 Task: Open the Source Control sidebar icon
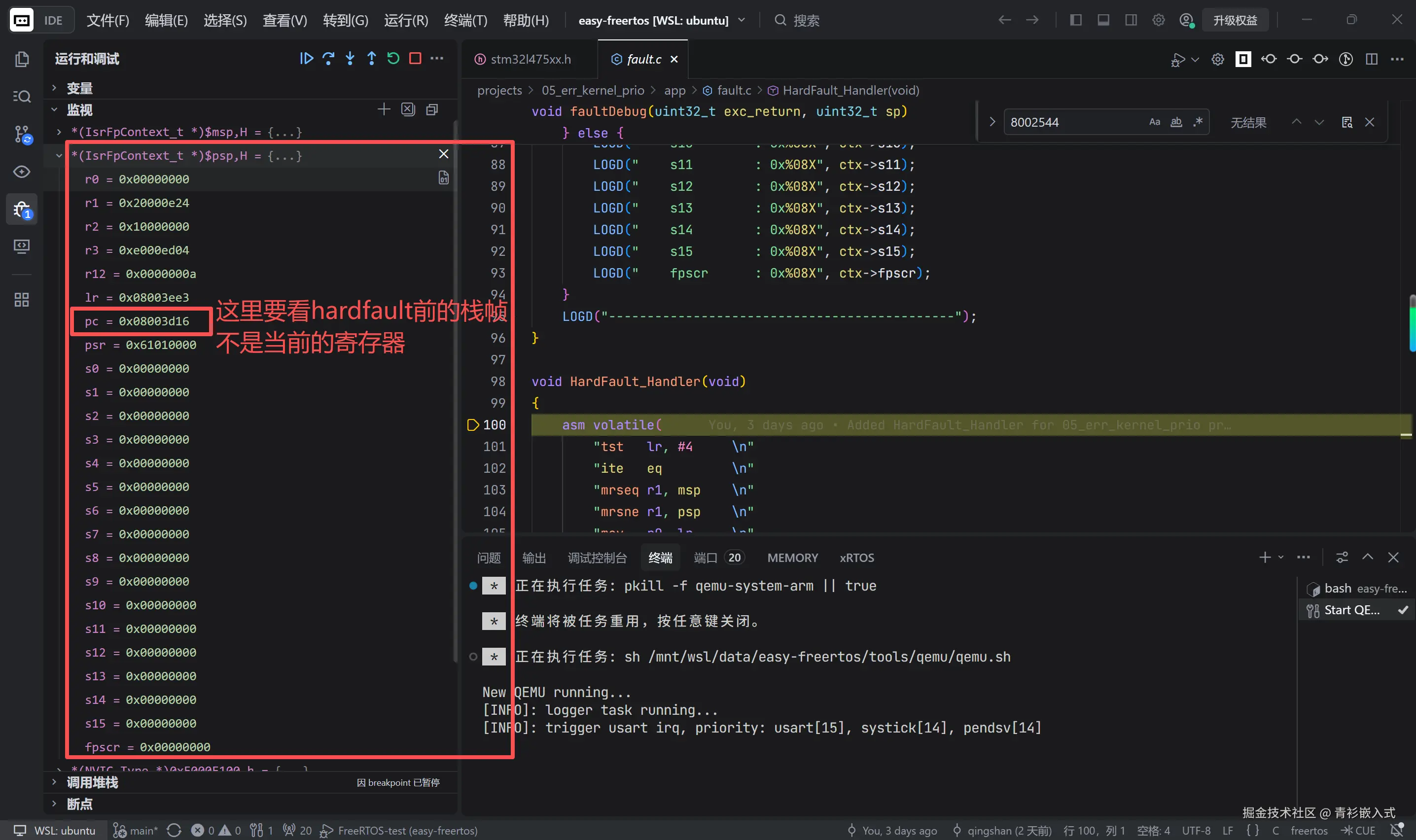(x=22, y=134)
